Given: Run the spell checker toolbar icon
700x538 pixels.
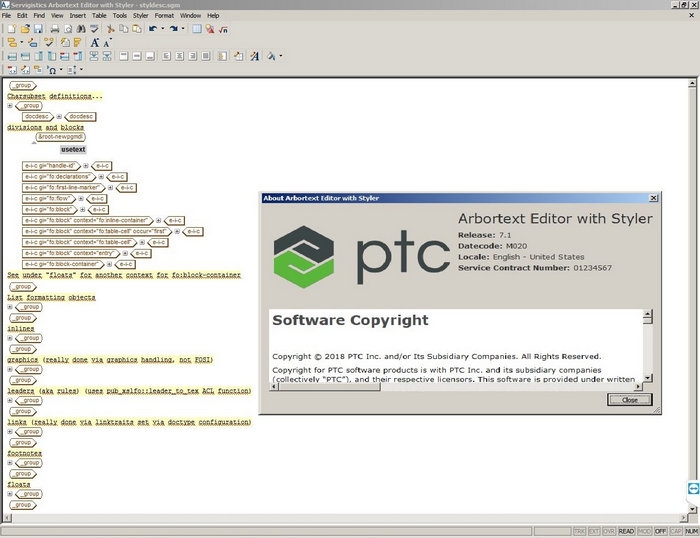Looking at the screenshot, I should (94, 29).
